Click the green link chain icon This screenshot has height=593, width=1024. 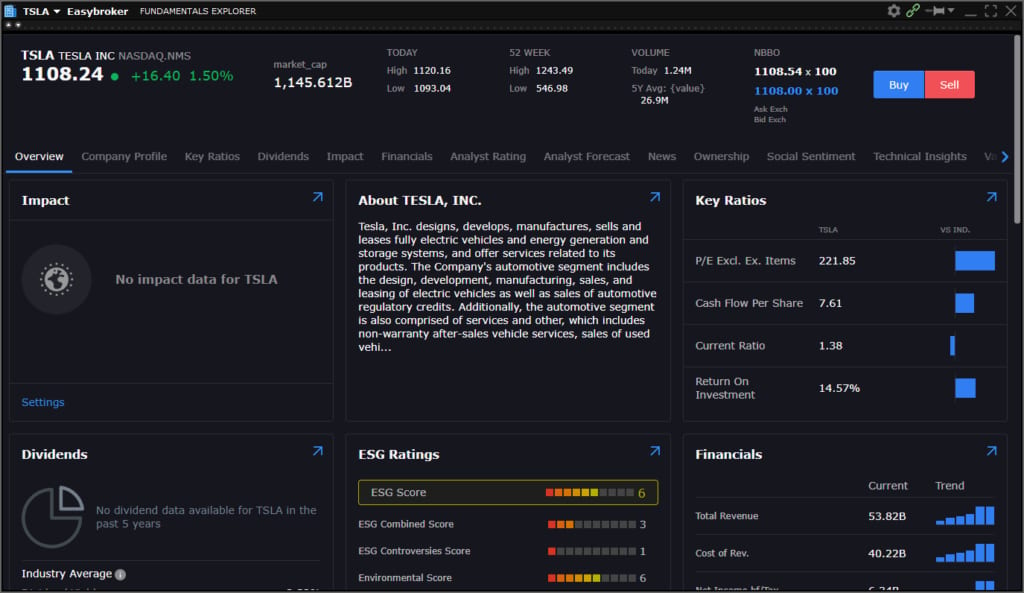click(913, 10)
